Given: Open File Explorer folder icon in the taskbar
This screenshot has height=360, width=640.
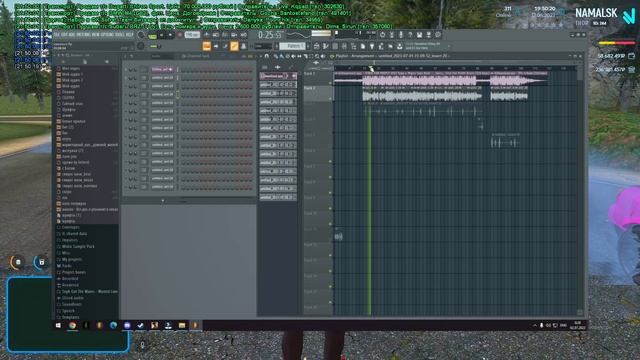Looking at the screenshot, I should [x=182, y=325].
